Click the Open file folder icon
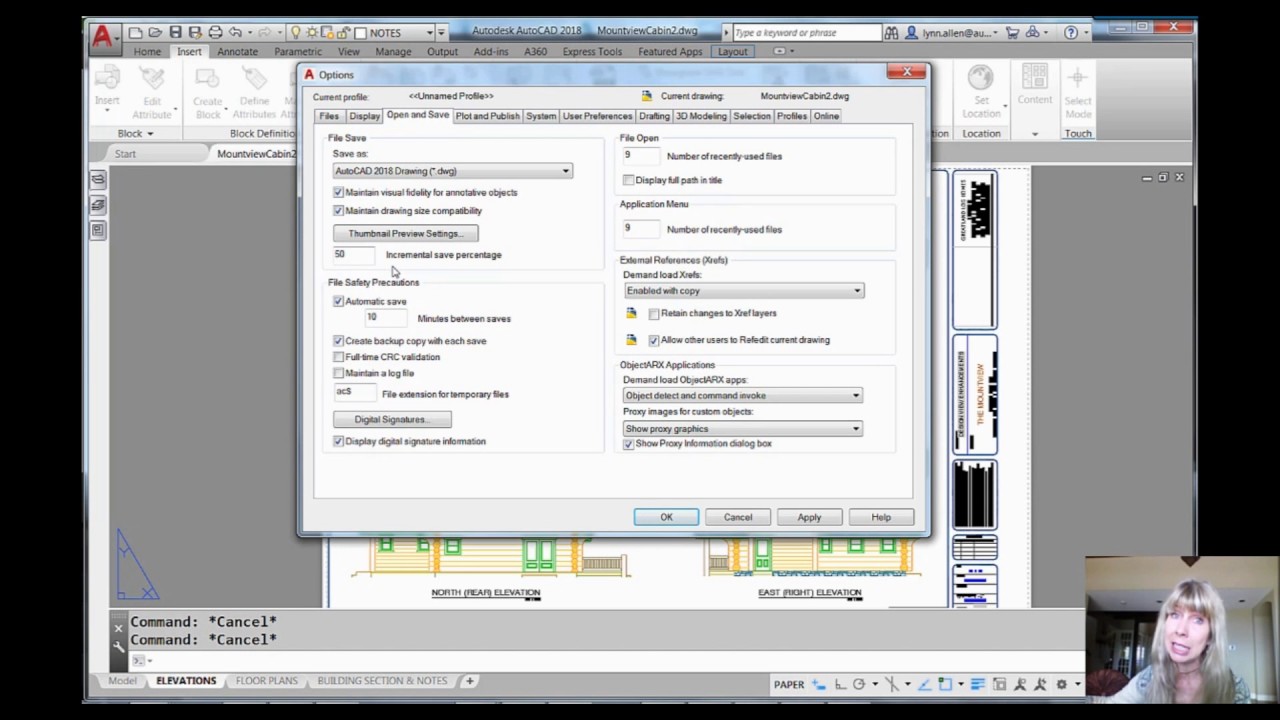 156,32
